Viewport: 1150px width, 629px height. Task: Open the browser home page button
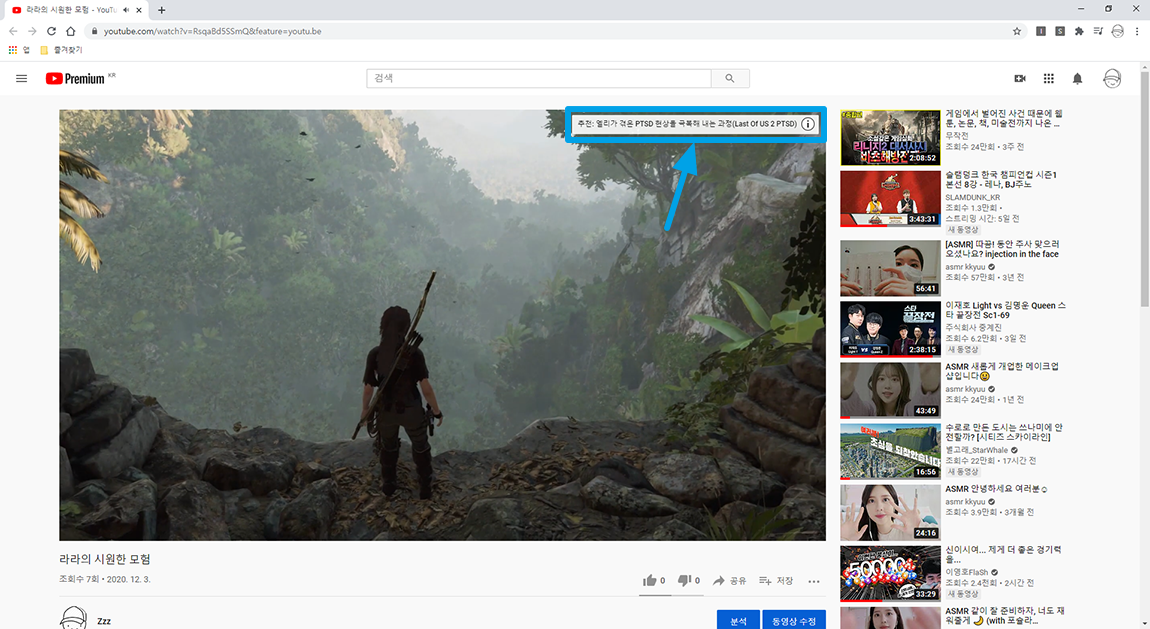coord(70,32)
